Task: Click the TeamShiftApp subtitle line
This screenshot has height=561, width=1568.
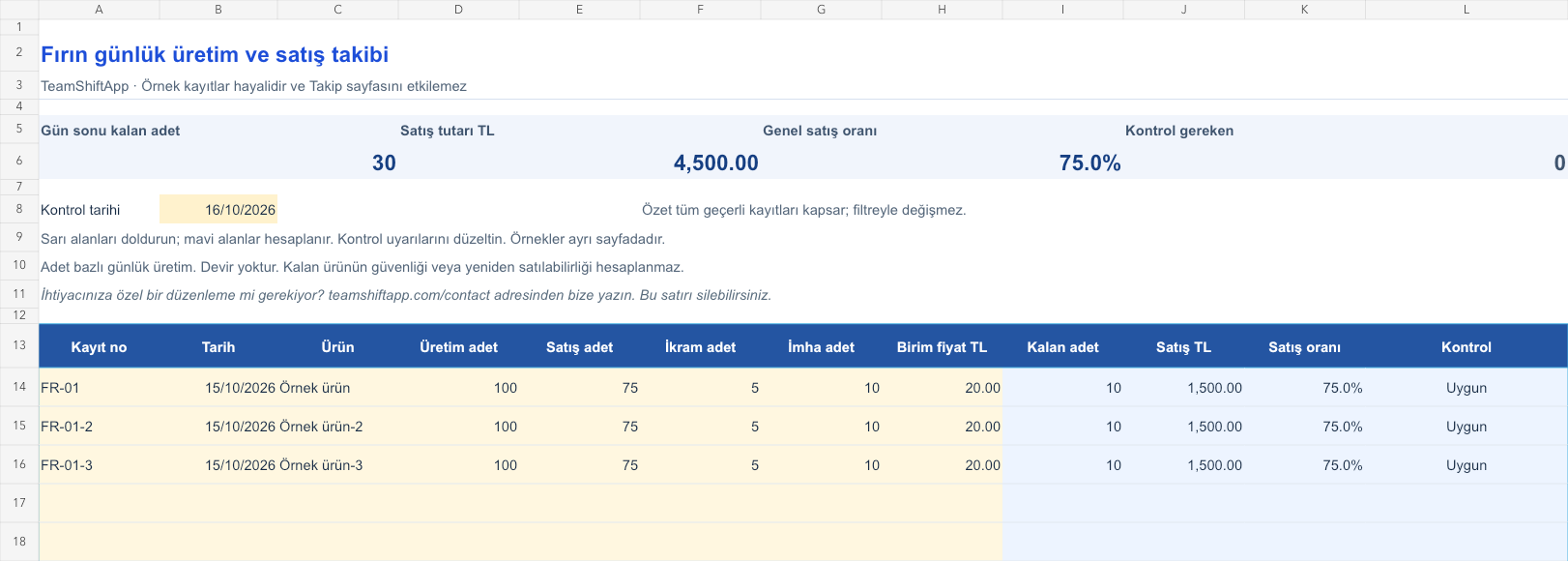Action: [x=253, y=86]
